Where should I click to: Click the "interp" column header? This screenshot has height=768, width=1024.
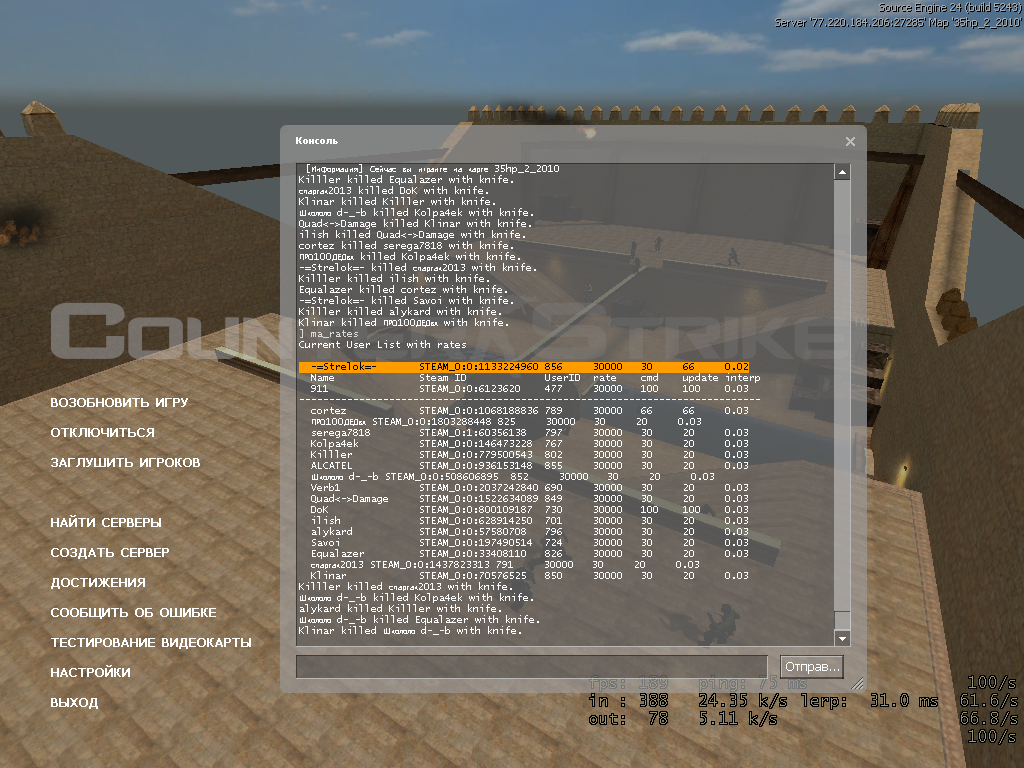[x=743, y=378]
